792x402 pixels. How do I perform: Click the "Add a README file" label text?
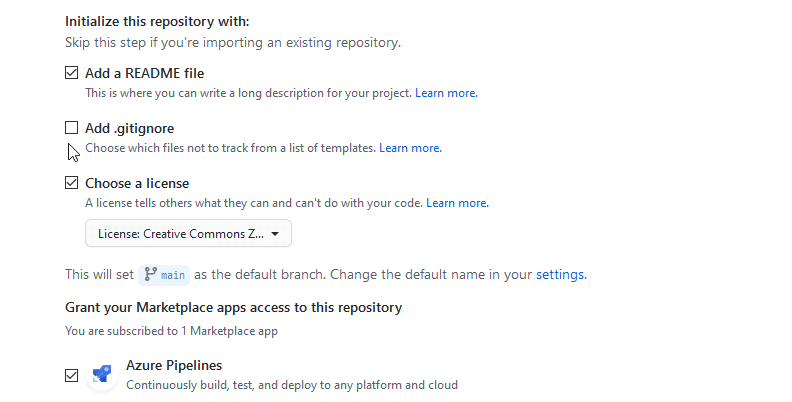(x=145, y=73)
